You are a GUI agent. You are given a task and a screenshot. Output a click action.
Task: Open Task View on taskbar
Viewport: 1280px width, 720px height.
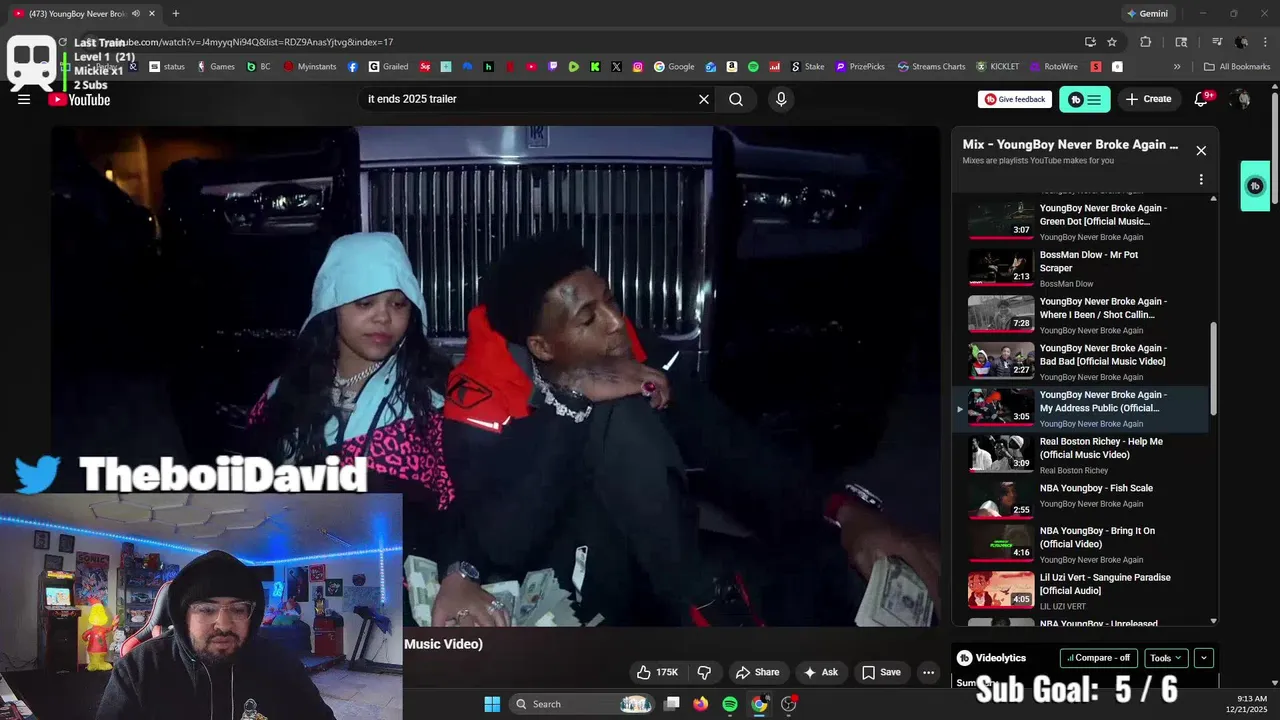pos(672,704)
